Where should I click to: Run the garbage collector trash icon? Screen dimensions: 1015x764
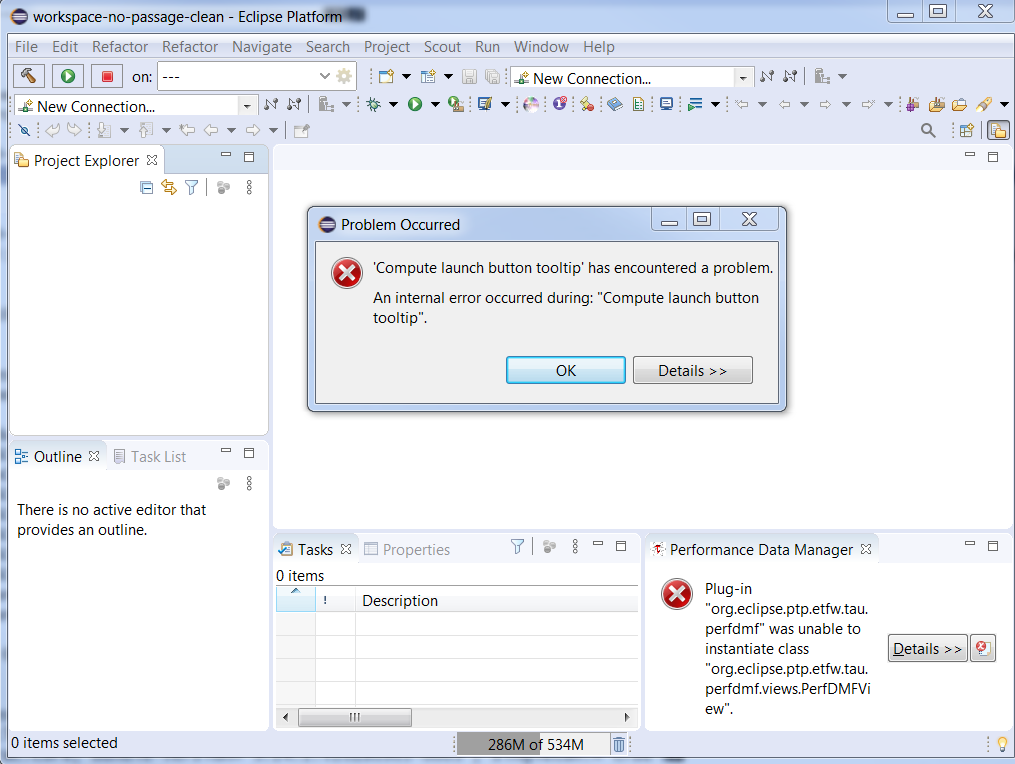619,745
